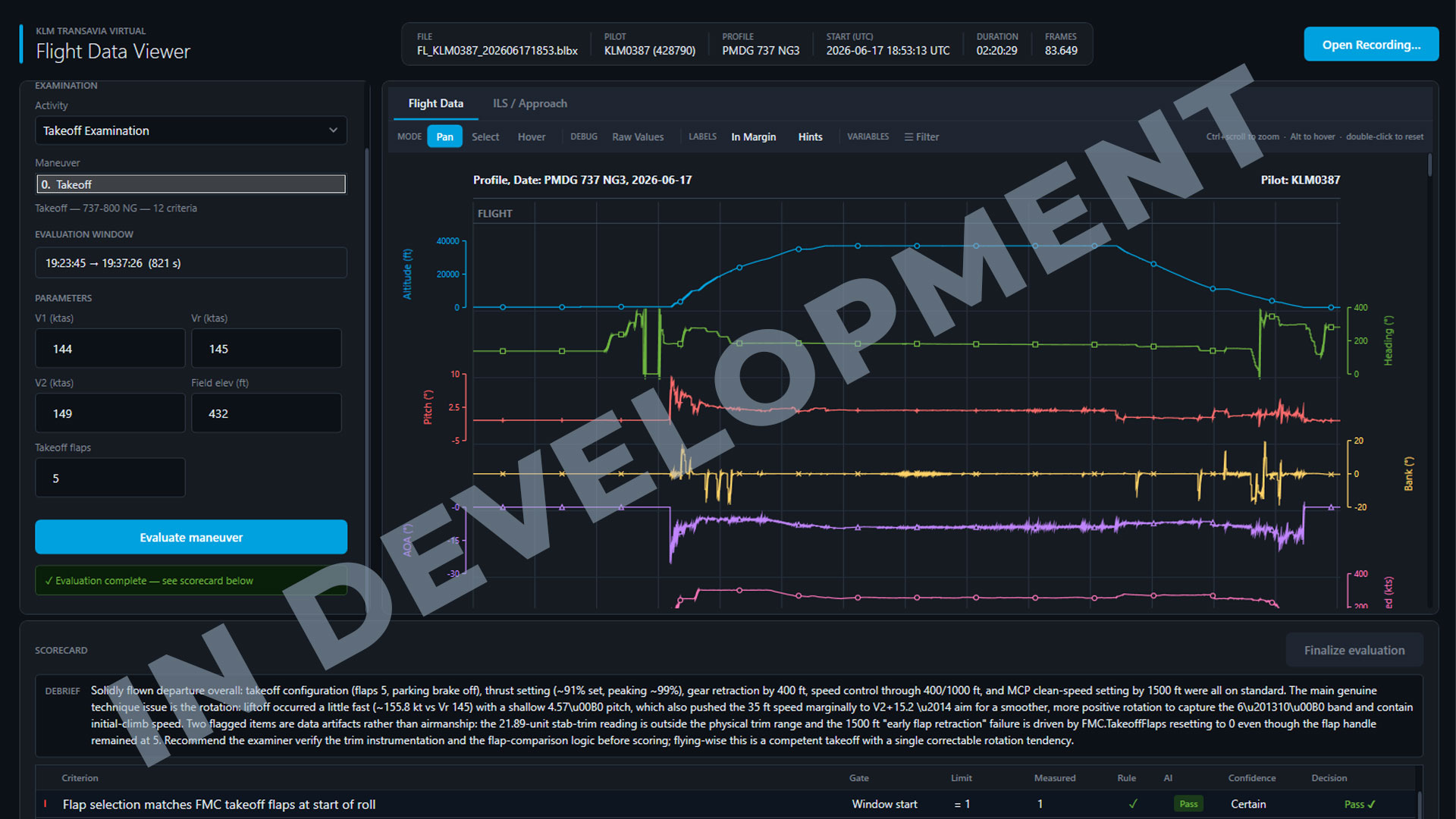Image resolution: width=1456 pixels, height=819 pixels.
Task: Toggle Hints labels
Action: [810, 136]
